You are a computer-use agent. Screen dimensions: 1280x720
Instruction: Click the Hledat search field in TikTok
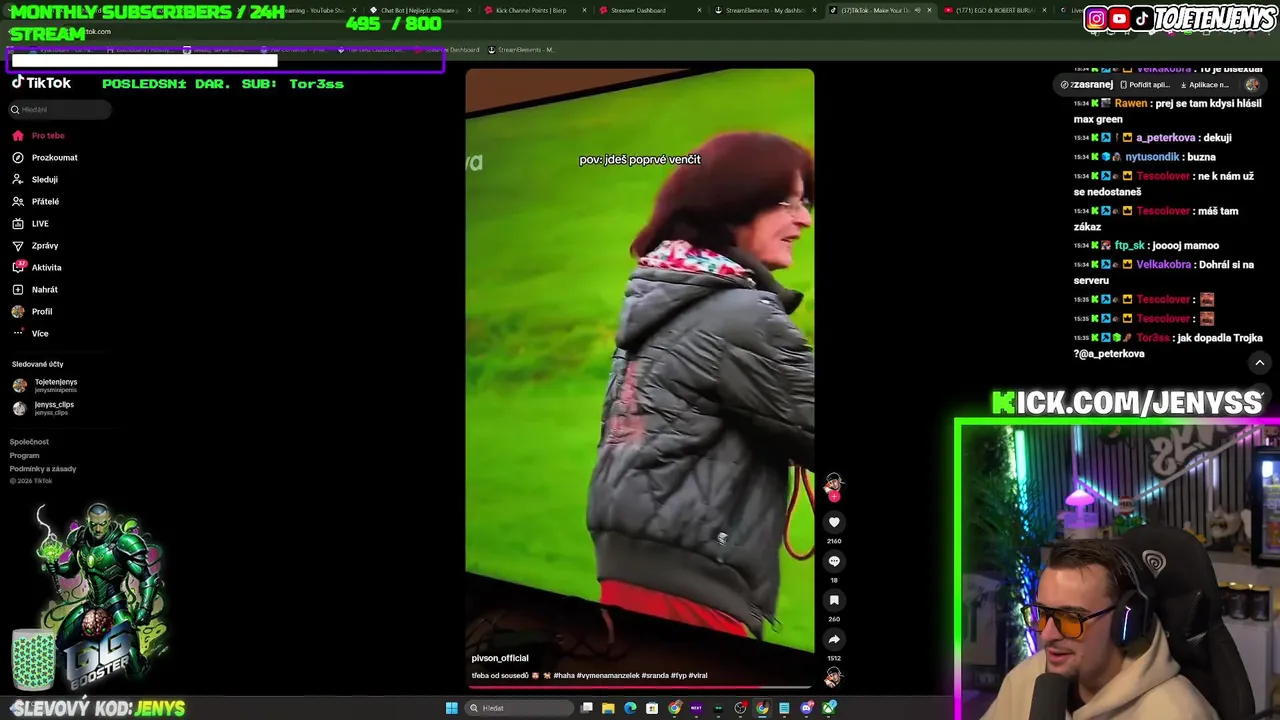coord(60,109)
